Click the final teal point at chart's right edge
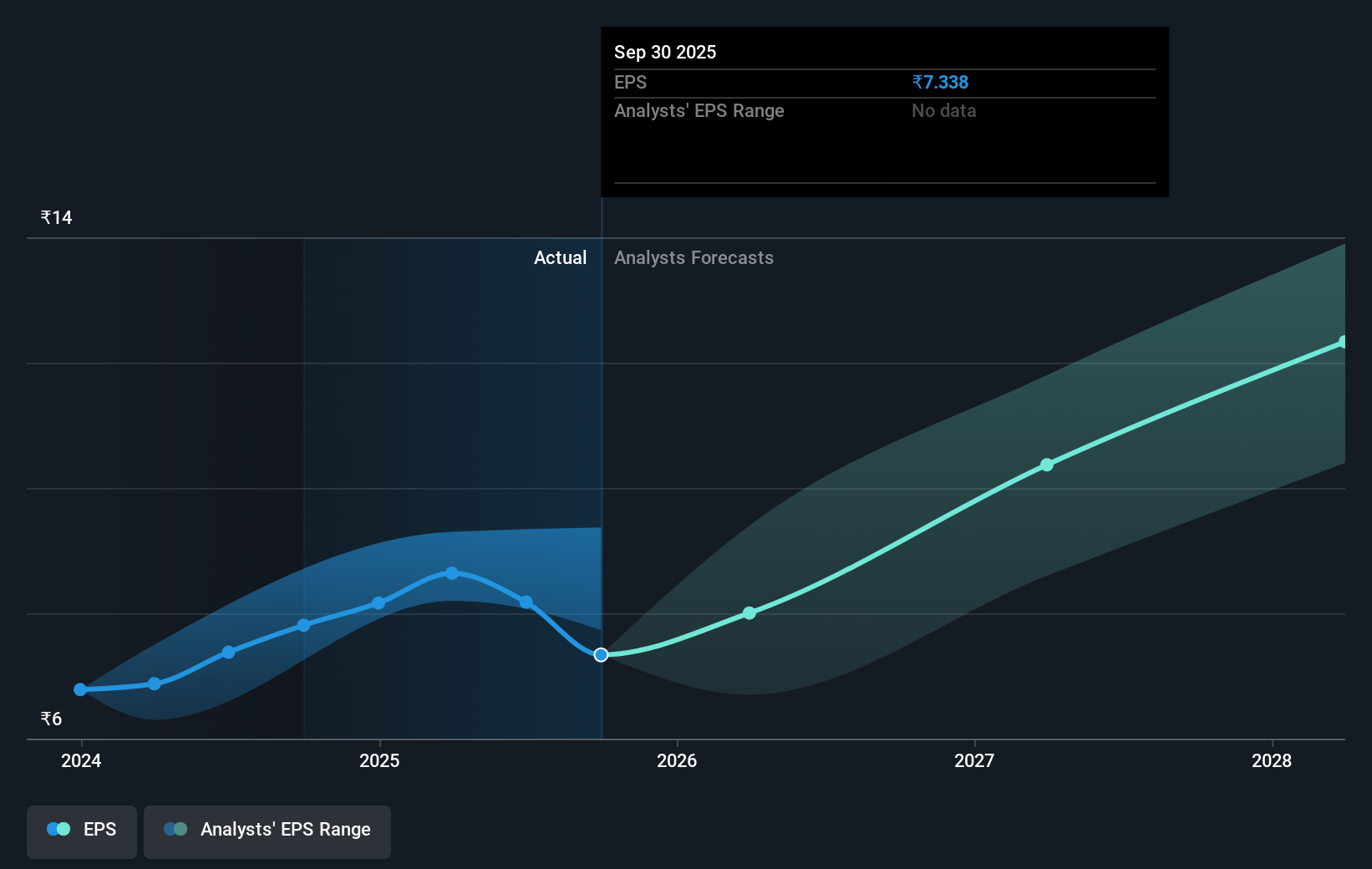Screen dimensions: 1372x869 point(1344,341)
